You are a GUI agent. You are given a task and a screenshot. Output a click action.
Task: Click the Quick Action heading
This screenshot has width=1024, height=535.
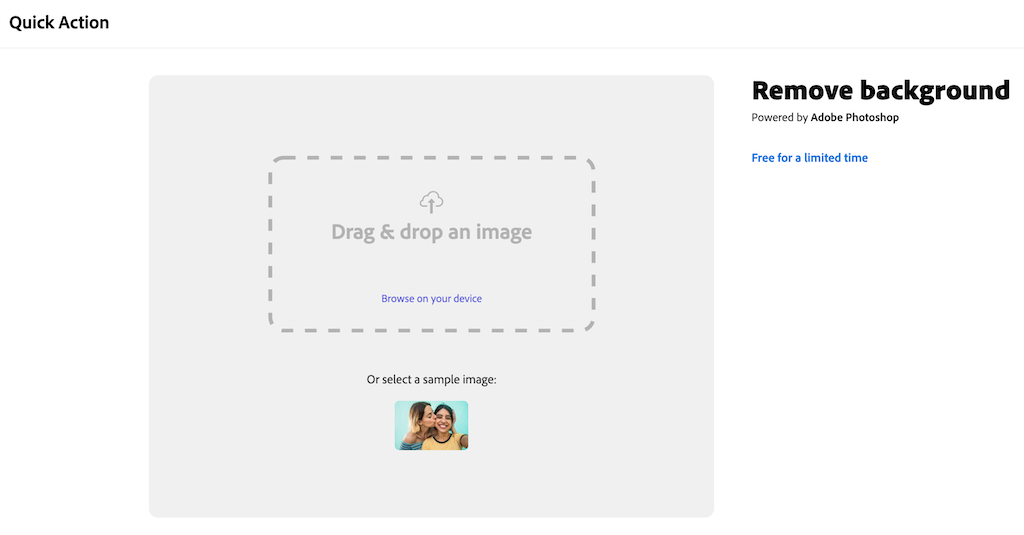click(59, 22)
